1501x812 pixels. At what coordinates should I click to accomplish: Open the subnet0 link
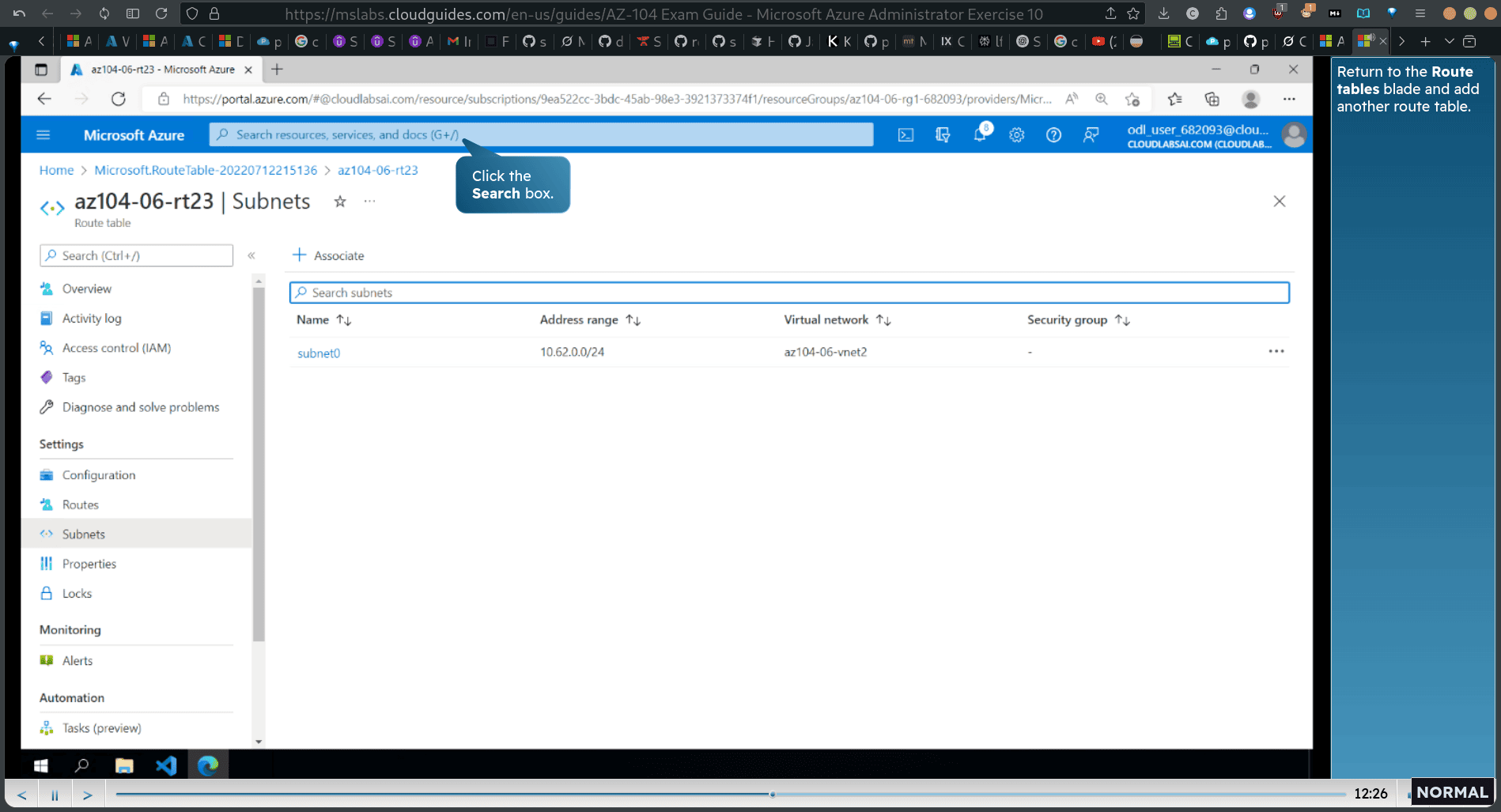coord(319,353)
